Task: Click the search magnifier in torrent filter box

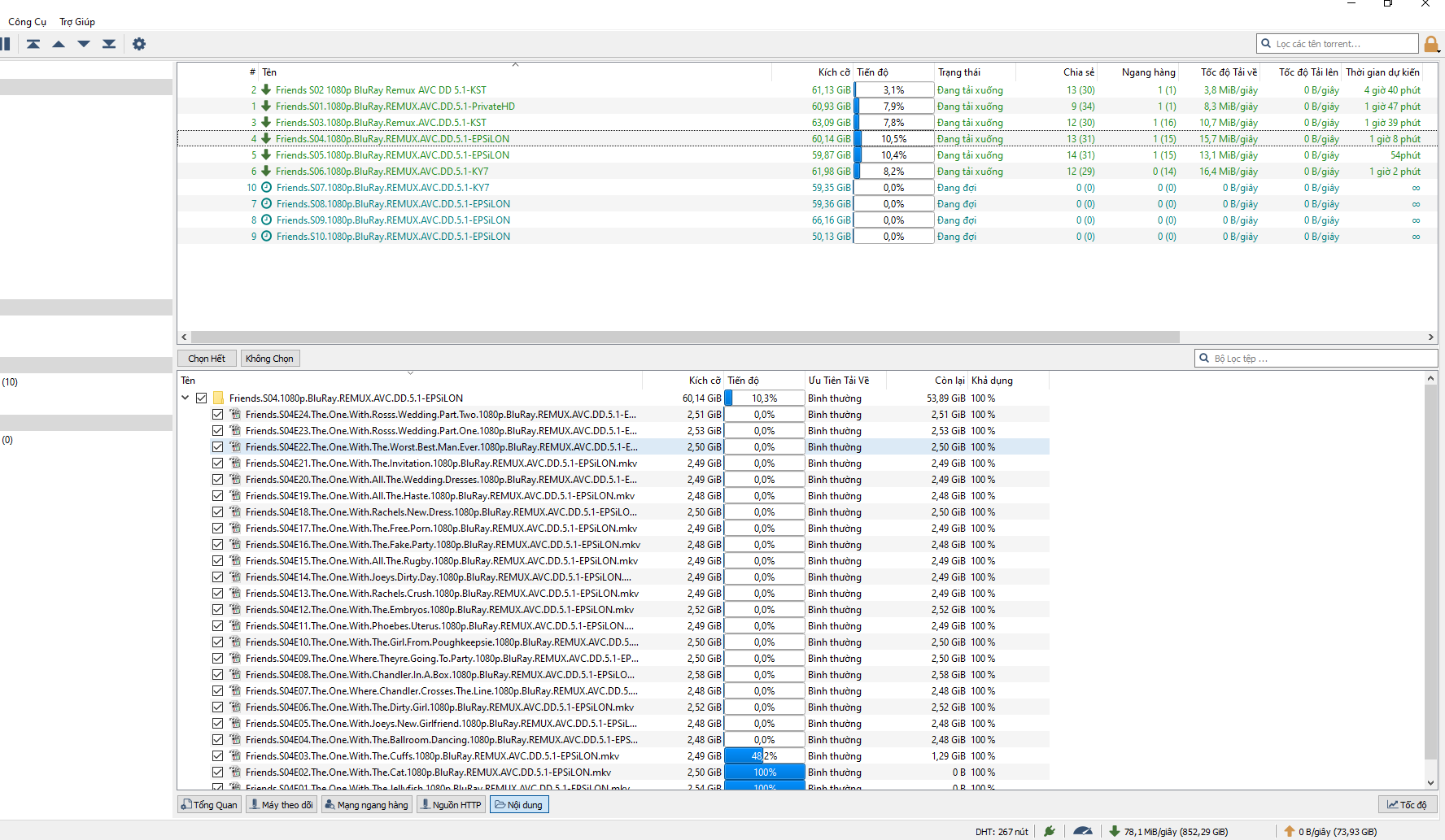Action: tap(1266, 44)
